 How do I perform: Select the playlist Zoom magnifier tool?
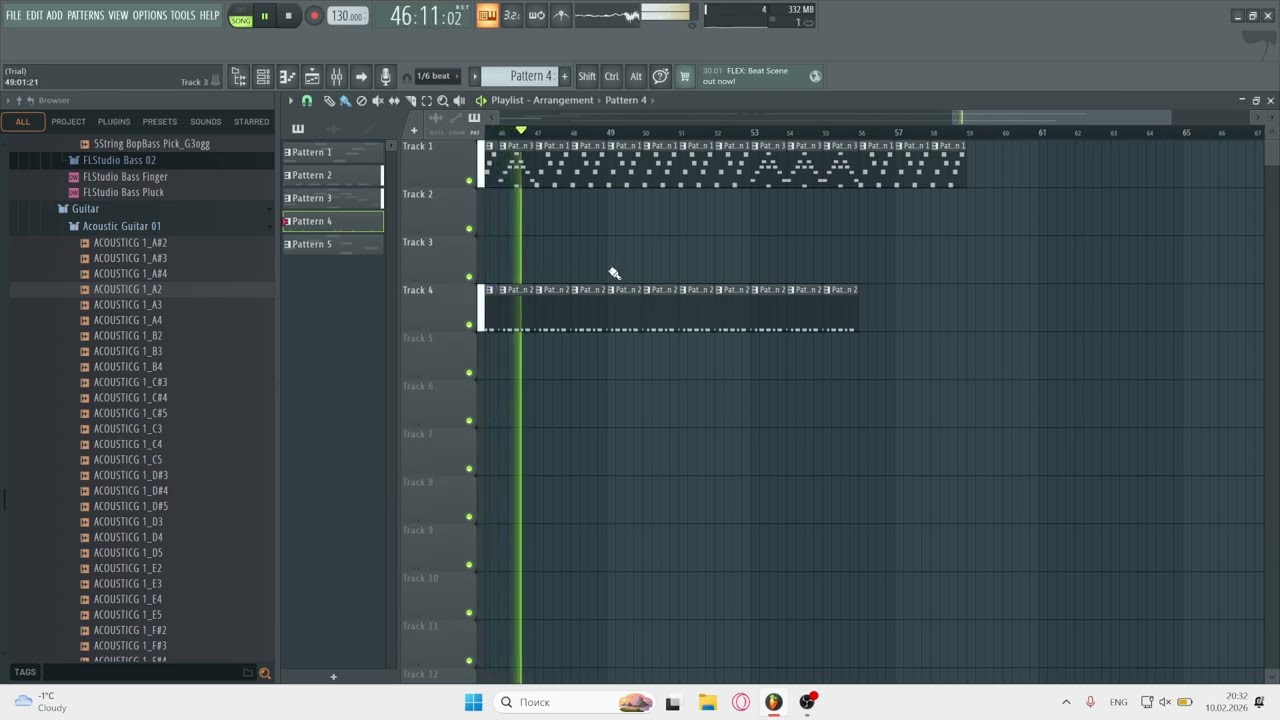pos(443,101)
